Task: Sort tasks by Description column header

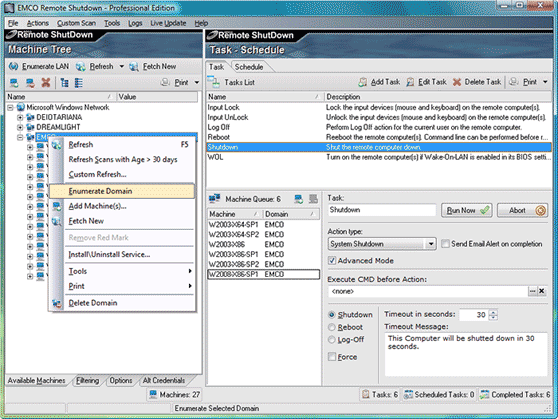Action: (438, 97)
